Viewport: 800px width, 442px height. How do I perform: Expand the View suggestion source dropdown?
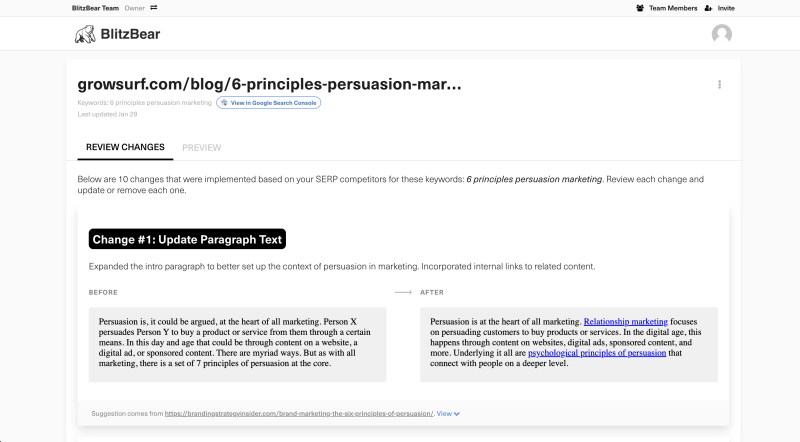click(448, 413)
